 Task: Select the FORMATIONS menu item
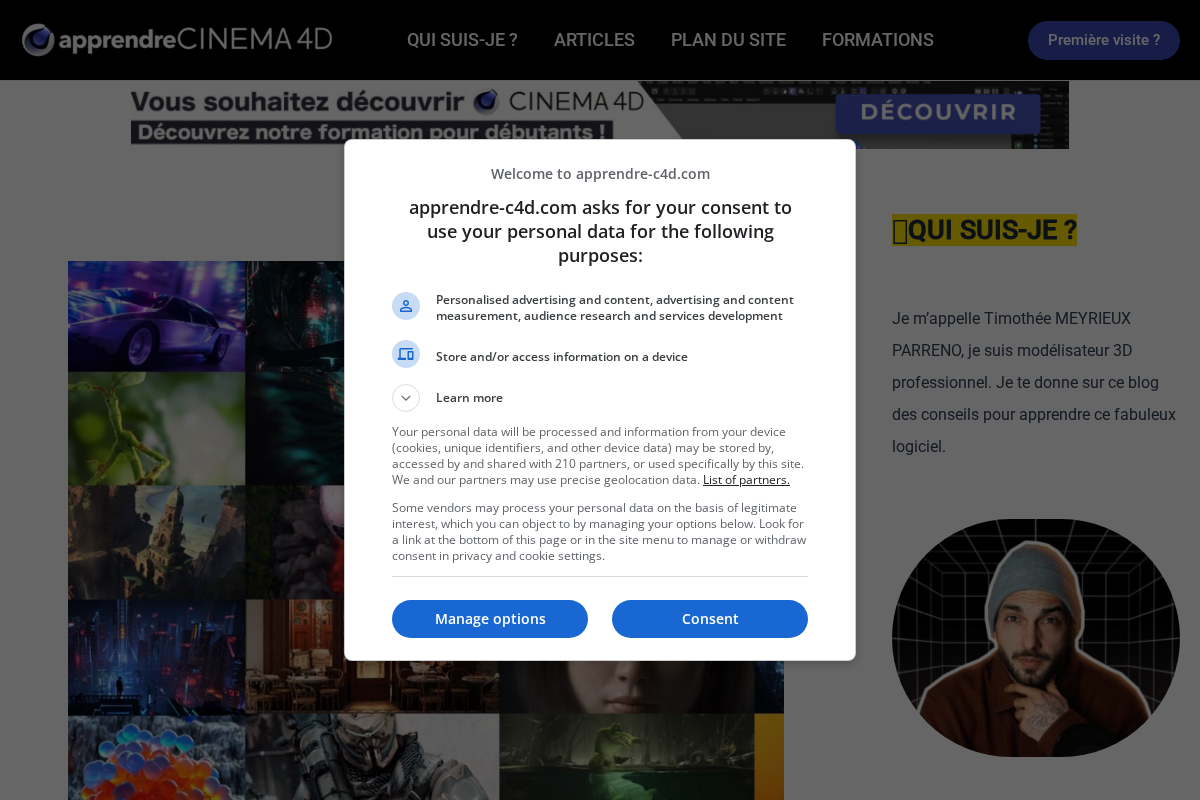(x=878, y=40)
